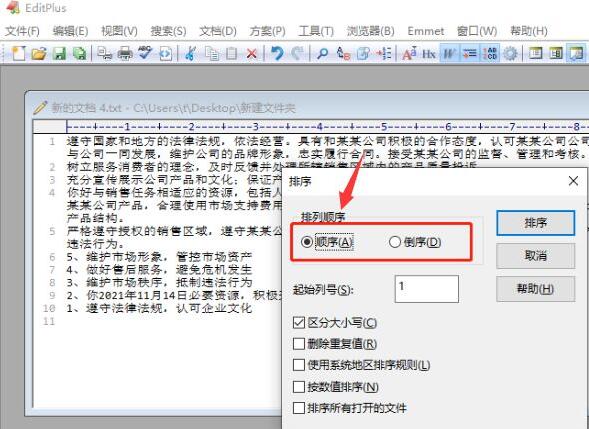Open the 帮助(H) menu
This screenshot has height=429, width=589.
(529, 31)
